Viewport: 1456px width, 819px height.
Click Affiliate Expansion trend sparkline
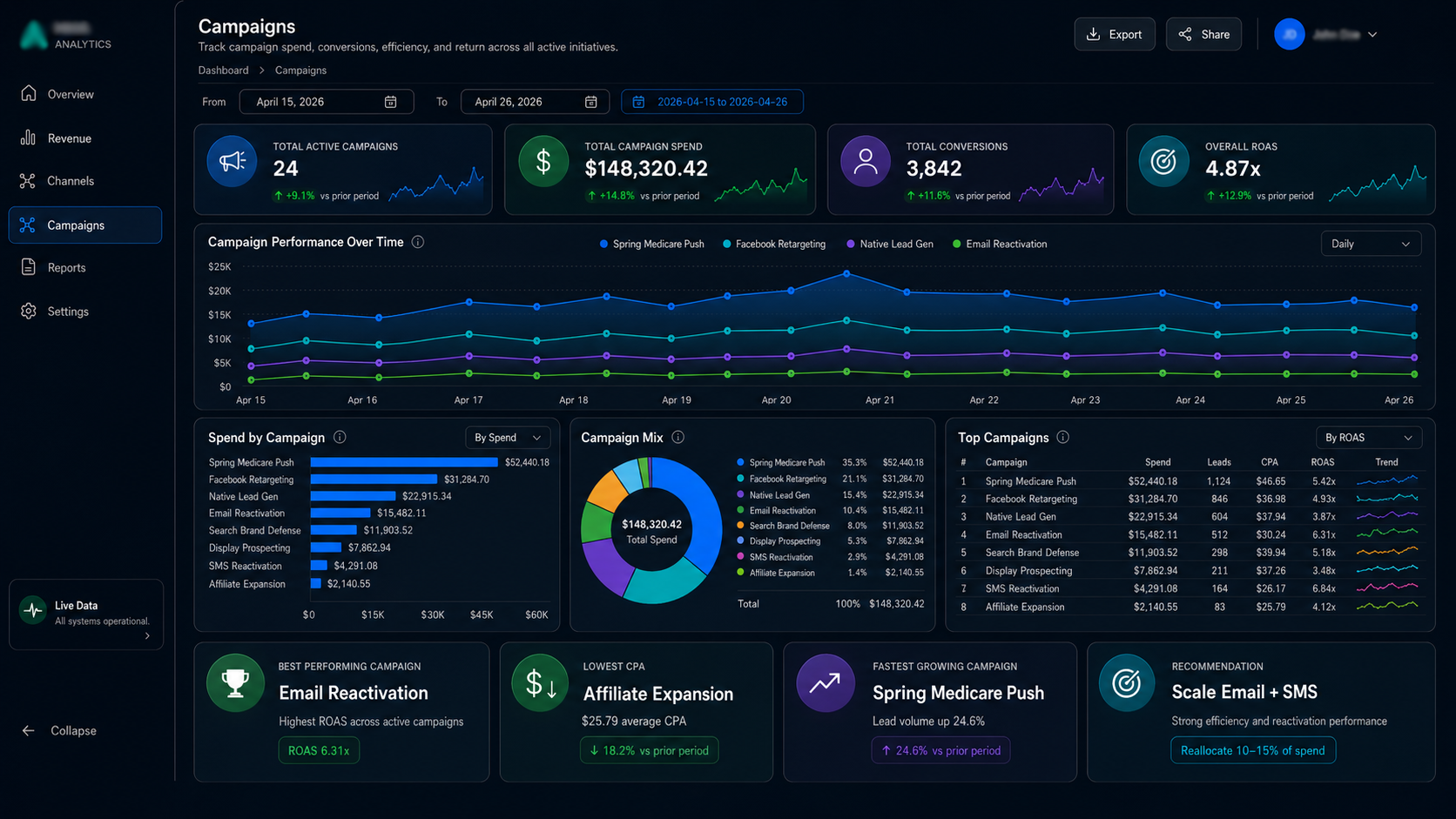click(x=1387, y=606)
